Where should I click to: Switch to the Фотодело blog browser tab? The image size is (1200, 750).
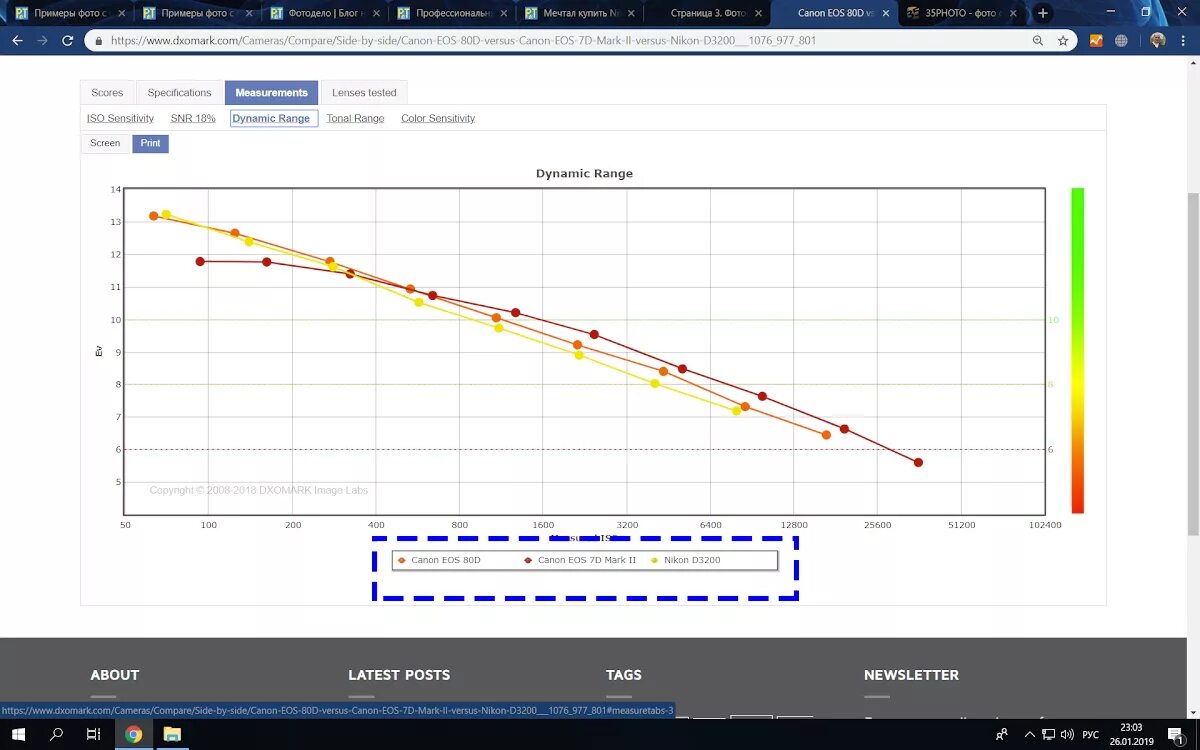(325, 14)
